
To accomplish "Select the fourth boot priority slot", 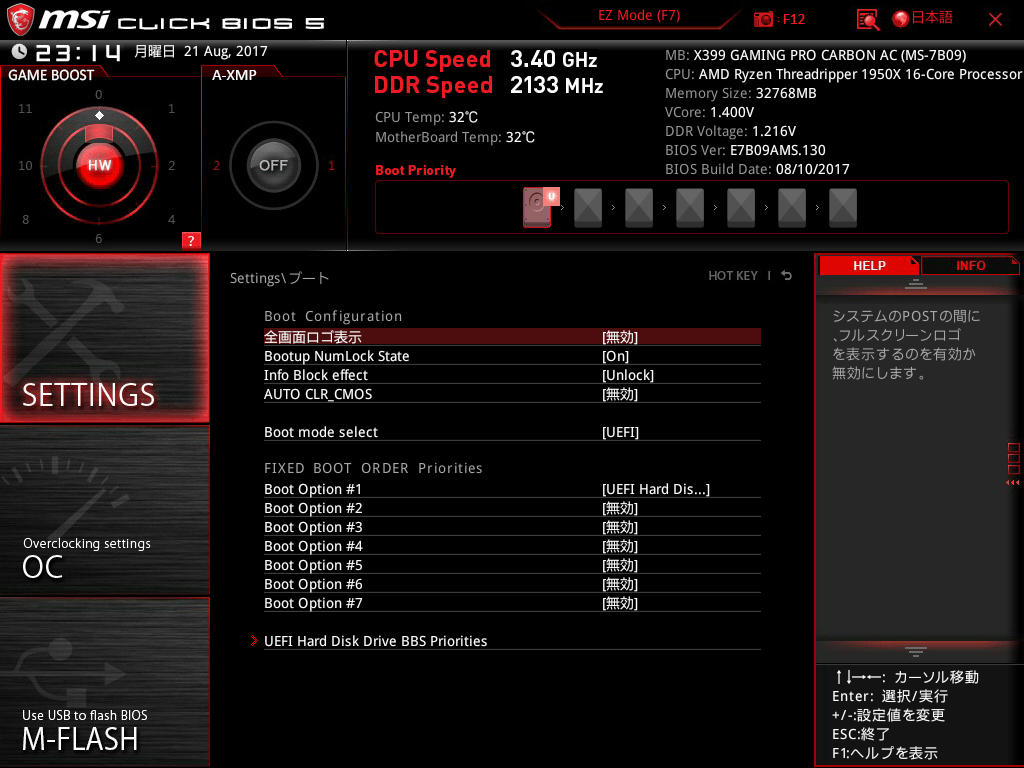I will pos(690,208).
